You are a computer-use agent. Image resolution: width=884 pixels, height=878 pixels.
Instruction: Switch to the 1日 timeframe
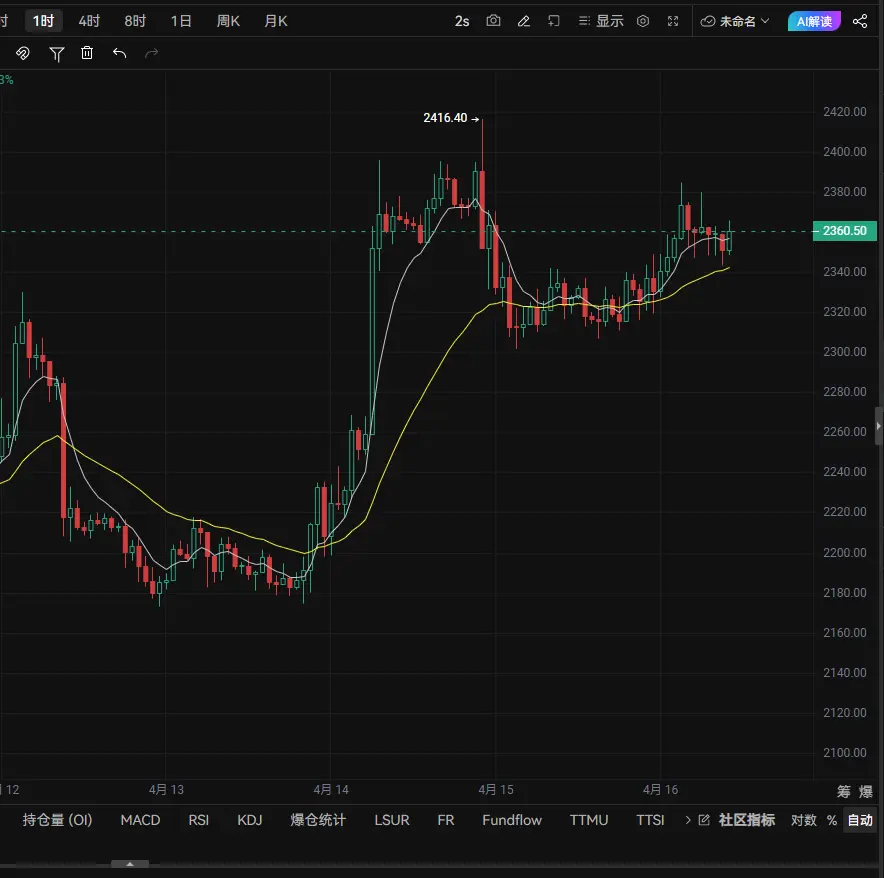[x=181, y=21]
